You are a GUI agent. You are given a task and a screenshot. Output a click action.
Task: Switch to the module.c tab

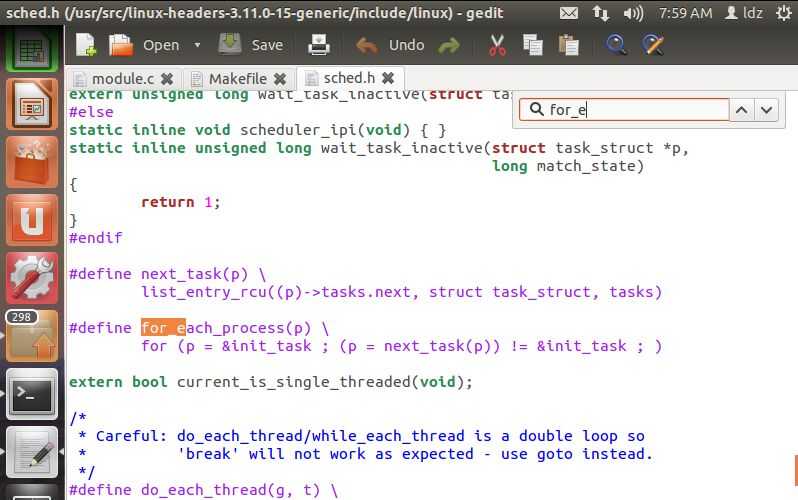coord(123,79)
